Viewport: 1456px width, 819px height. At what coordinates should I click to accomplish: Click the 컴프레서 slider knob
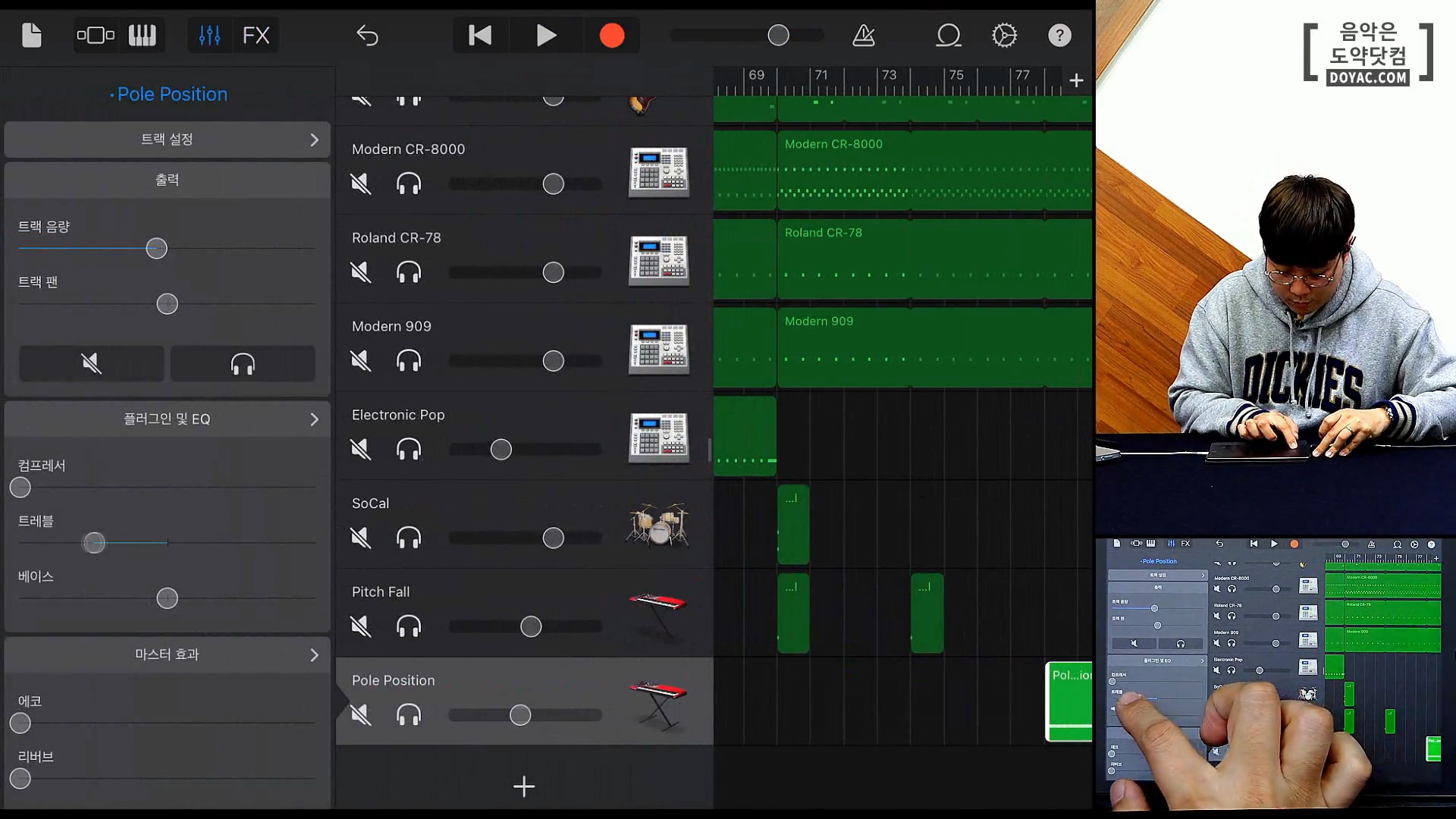20,488
